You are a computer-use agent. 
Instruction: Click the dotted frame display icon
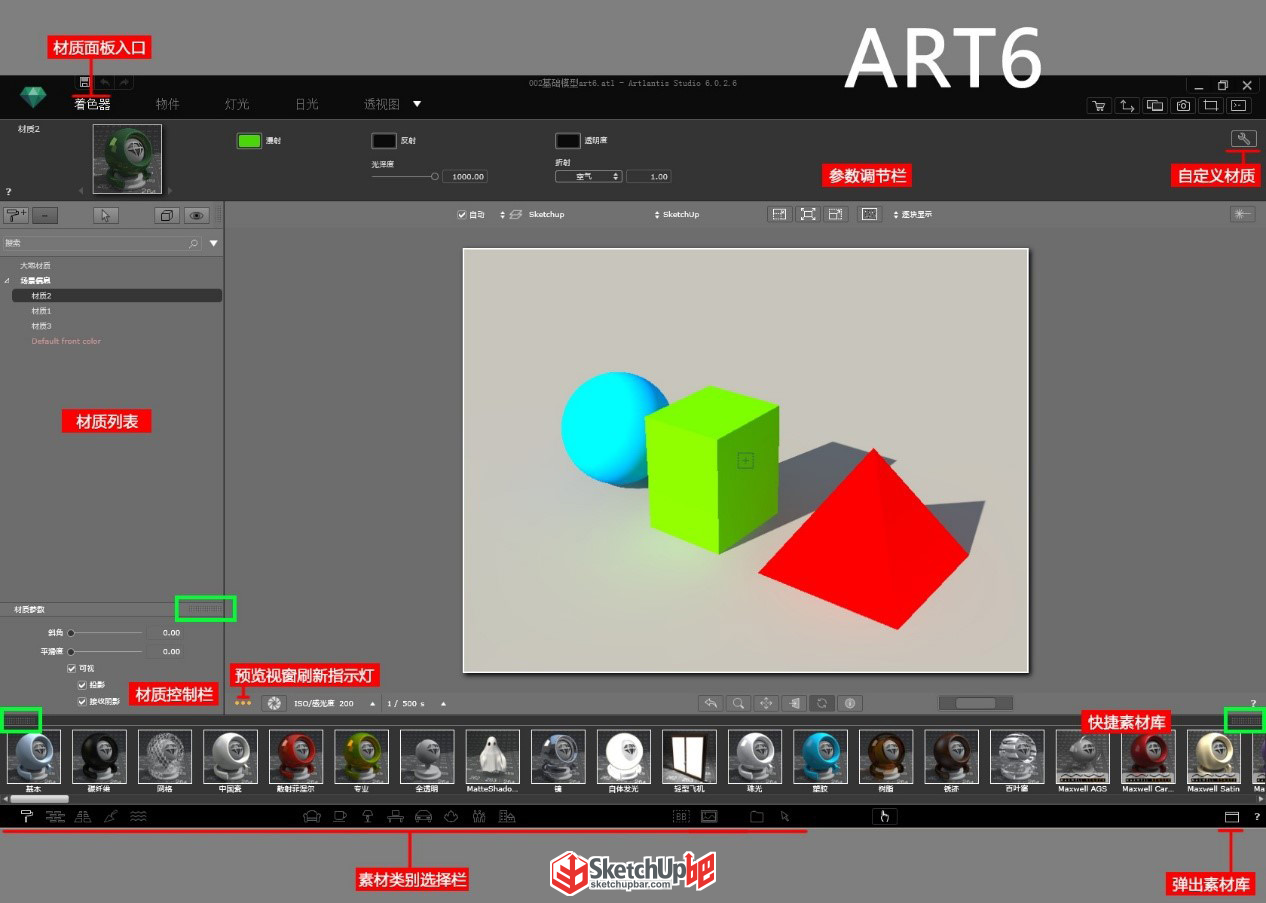[870, 214]
